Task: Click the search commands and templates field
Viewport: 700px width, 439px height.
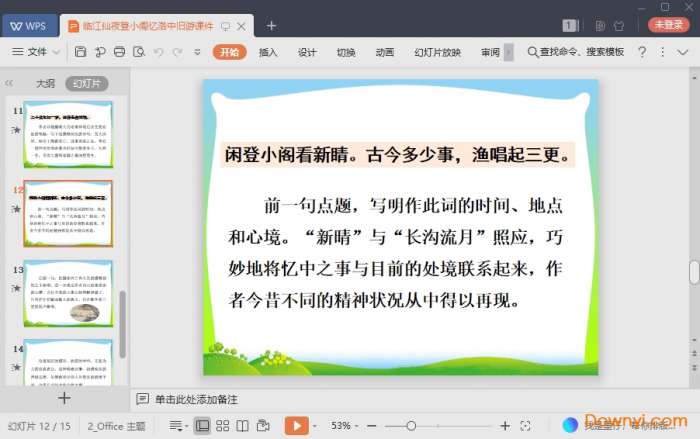Action: pyautogui.click(x=576, y=52)
